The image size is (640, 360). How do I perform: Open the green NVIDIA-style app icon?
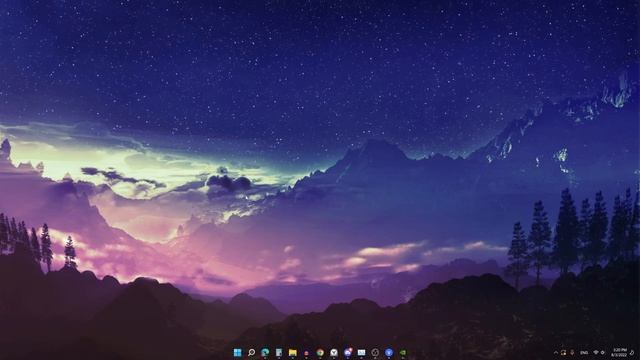click(x=403, y=353)
